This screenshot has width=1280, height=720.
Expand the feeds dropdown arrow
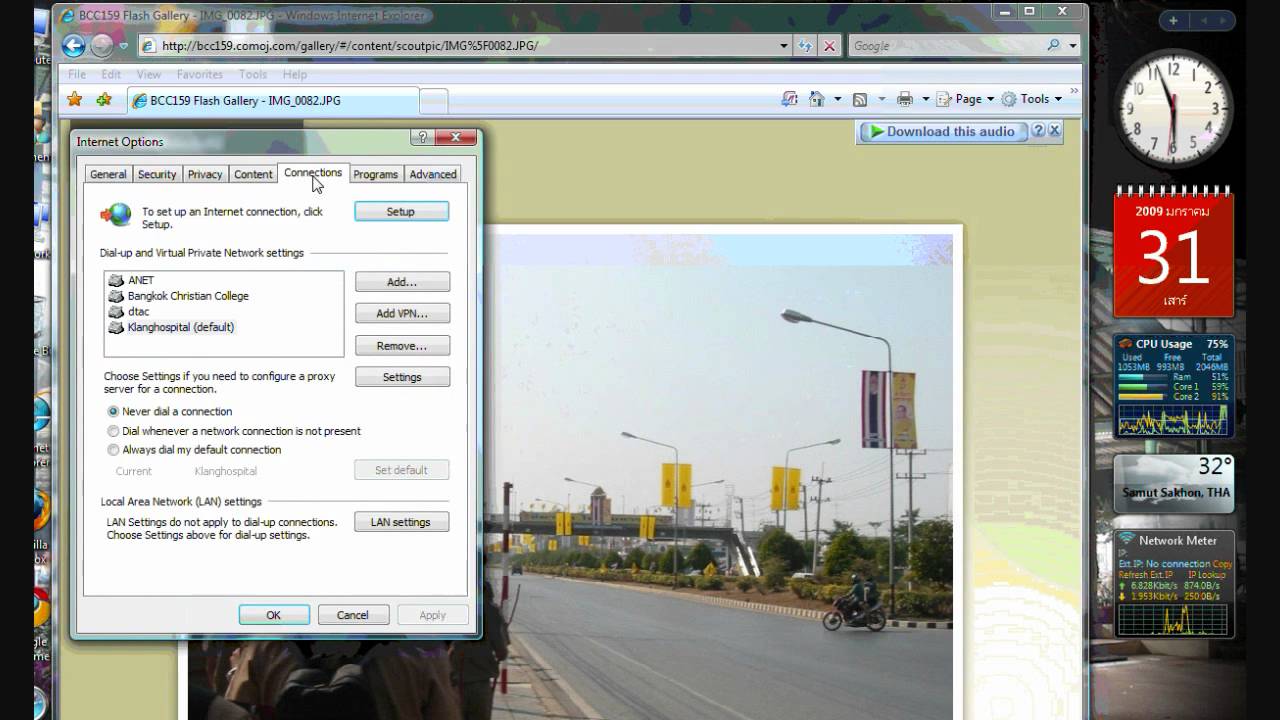[x=881, y=99]
